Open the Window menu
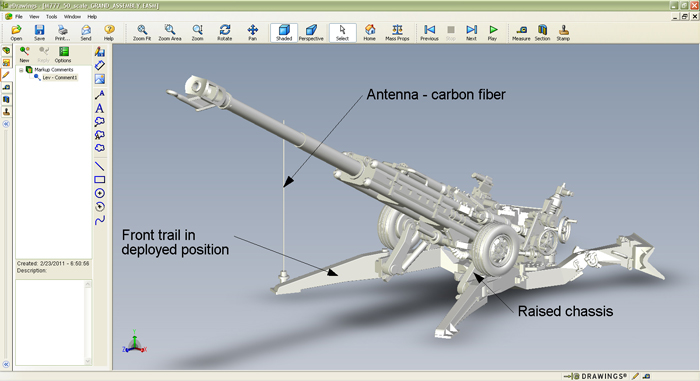 (72, 17)
